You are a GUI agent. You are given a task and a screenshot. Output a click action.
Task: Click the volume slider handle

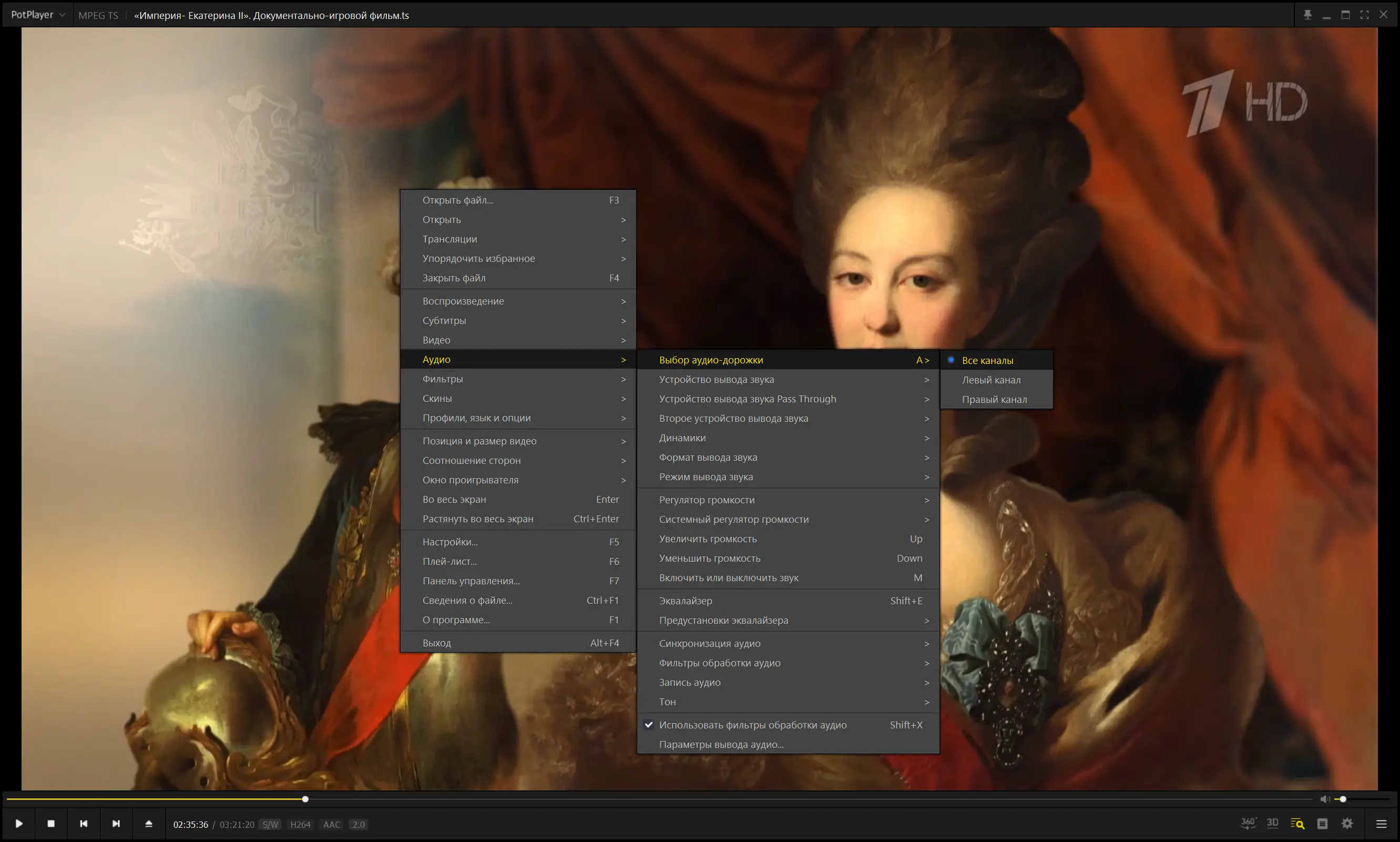(1343, 799)
